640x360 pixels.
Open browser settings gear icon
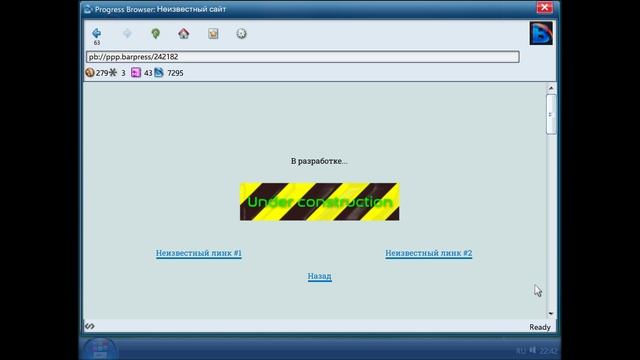coord(242,33)
